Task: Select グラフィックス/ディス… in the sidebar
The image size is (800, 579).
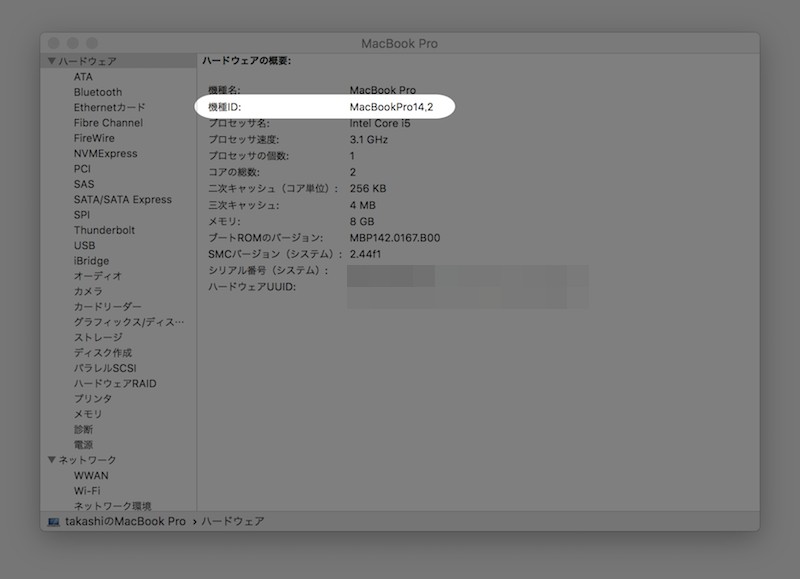Action: (x=129, y=322)
